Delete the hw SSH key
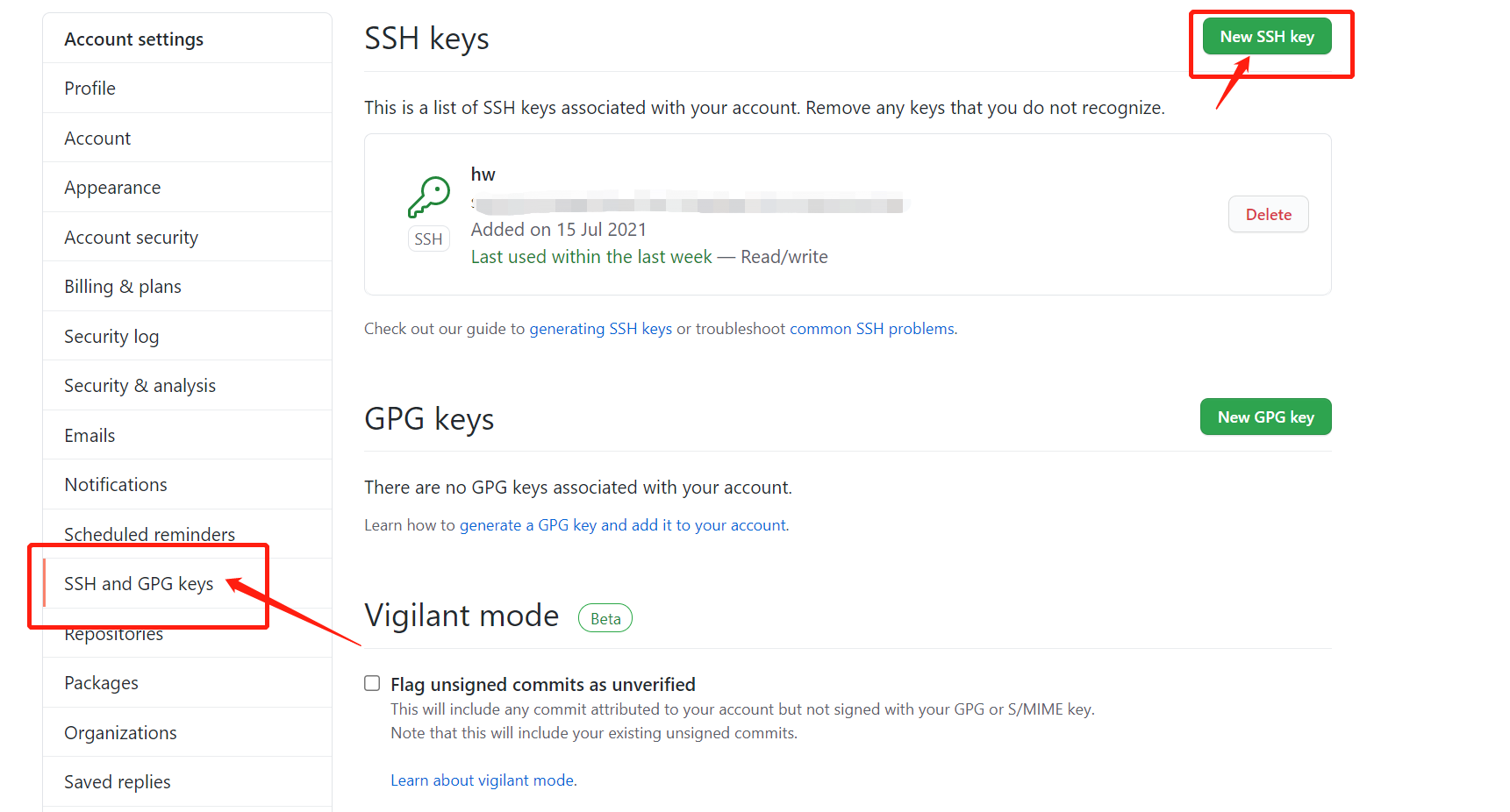Screen dimensions: 1510x812 click(1269, 215)
